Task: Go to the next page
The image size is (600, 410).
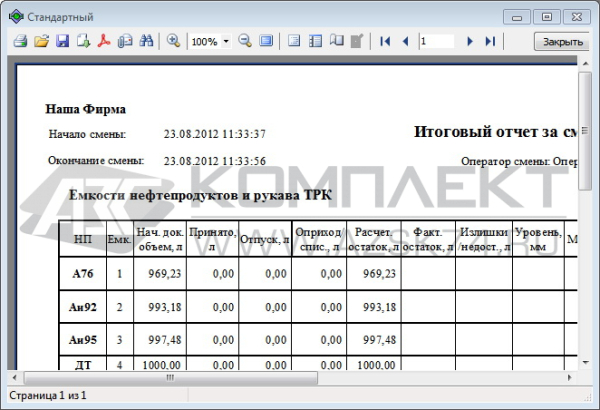Action: tap(470, 41)
